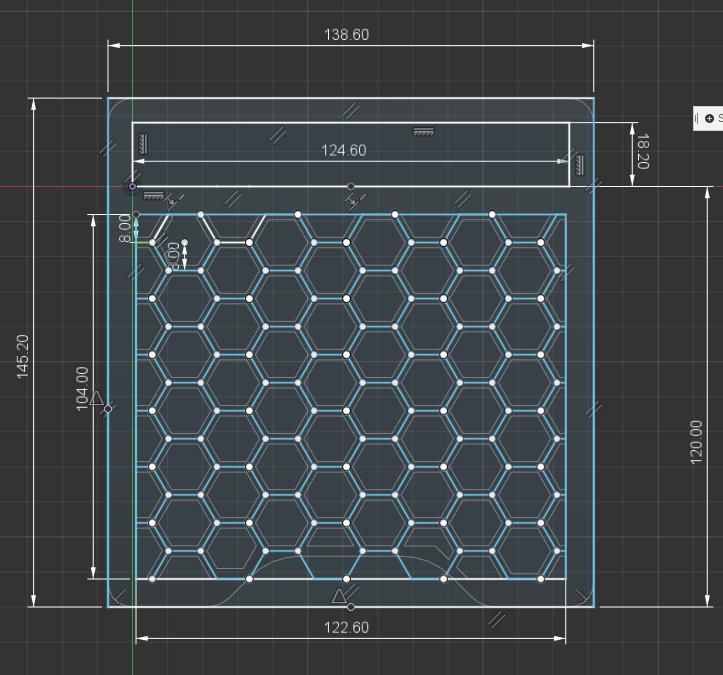Click the 8.00 dimension at honeycomb corner
723x675 pixels.
coord(124,228)
